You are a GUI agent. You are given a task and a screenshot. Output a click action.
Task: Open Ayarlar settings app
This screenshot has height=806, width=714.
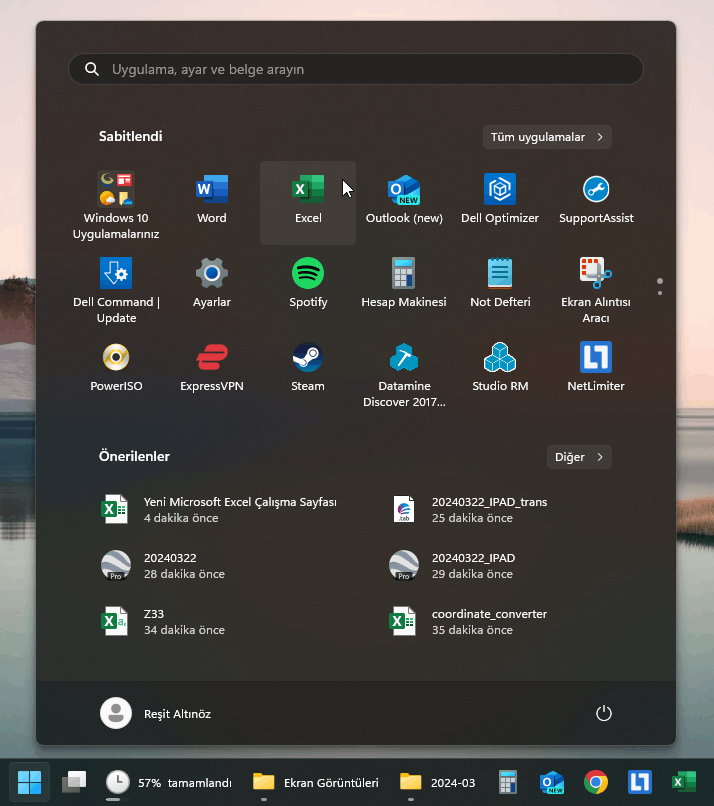coord(212,288)
